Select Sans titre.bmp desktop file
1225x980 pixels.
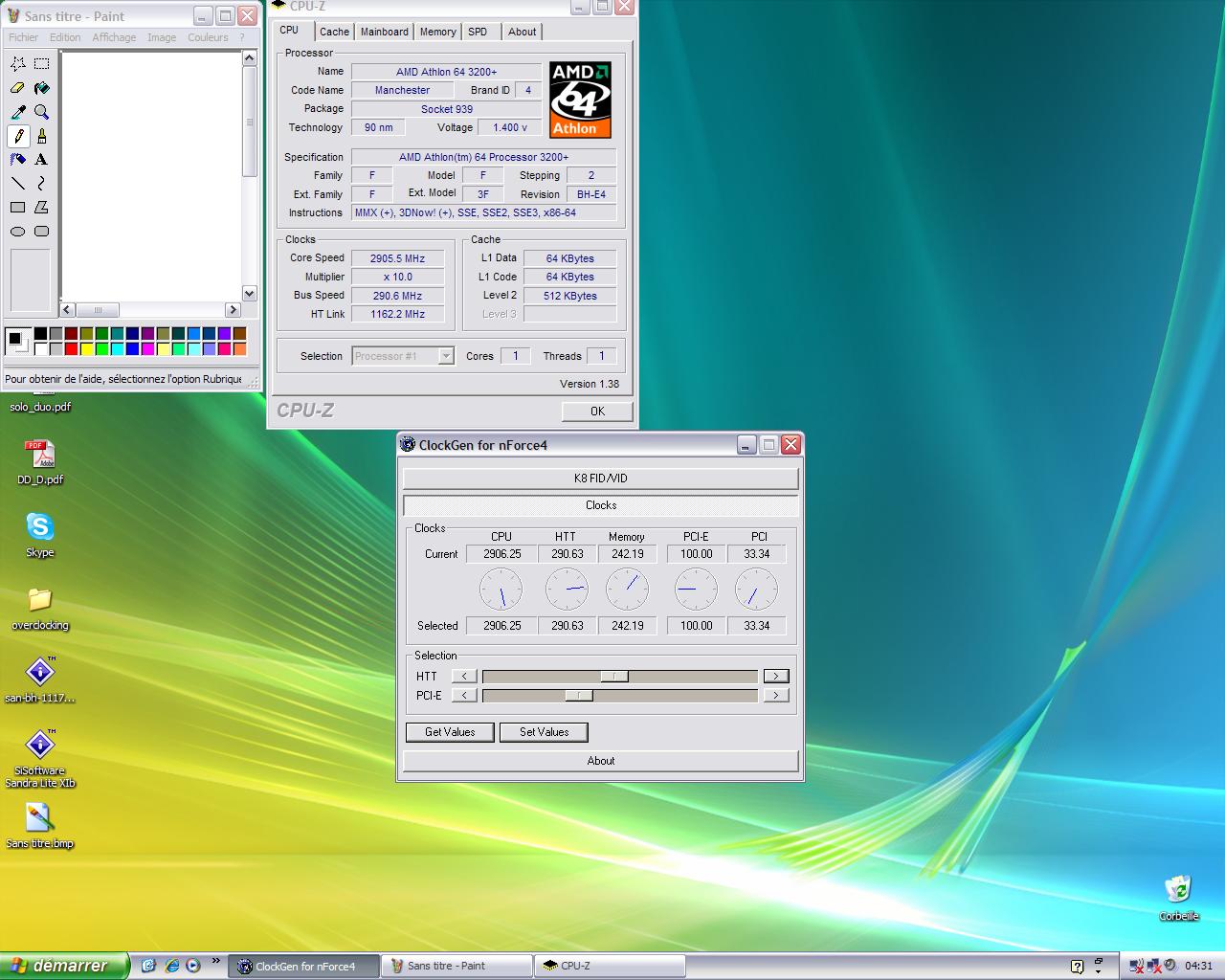tap(39, 826)
